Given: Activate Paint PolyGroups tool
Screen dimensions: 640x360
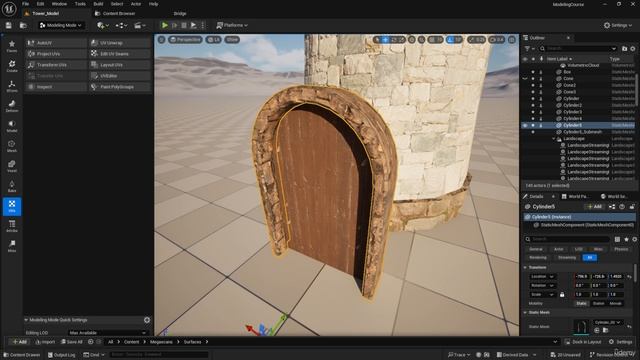Looking at the screenshot, I should 120,87.
